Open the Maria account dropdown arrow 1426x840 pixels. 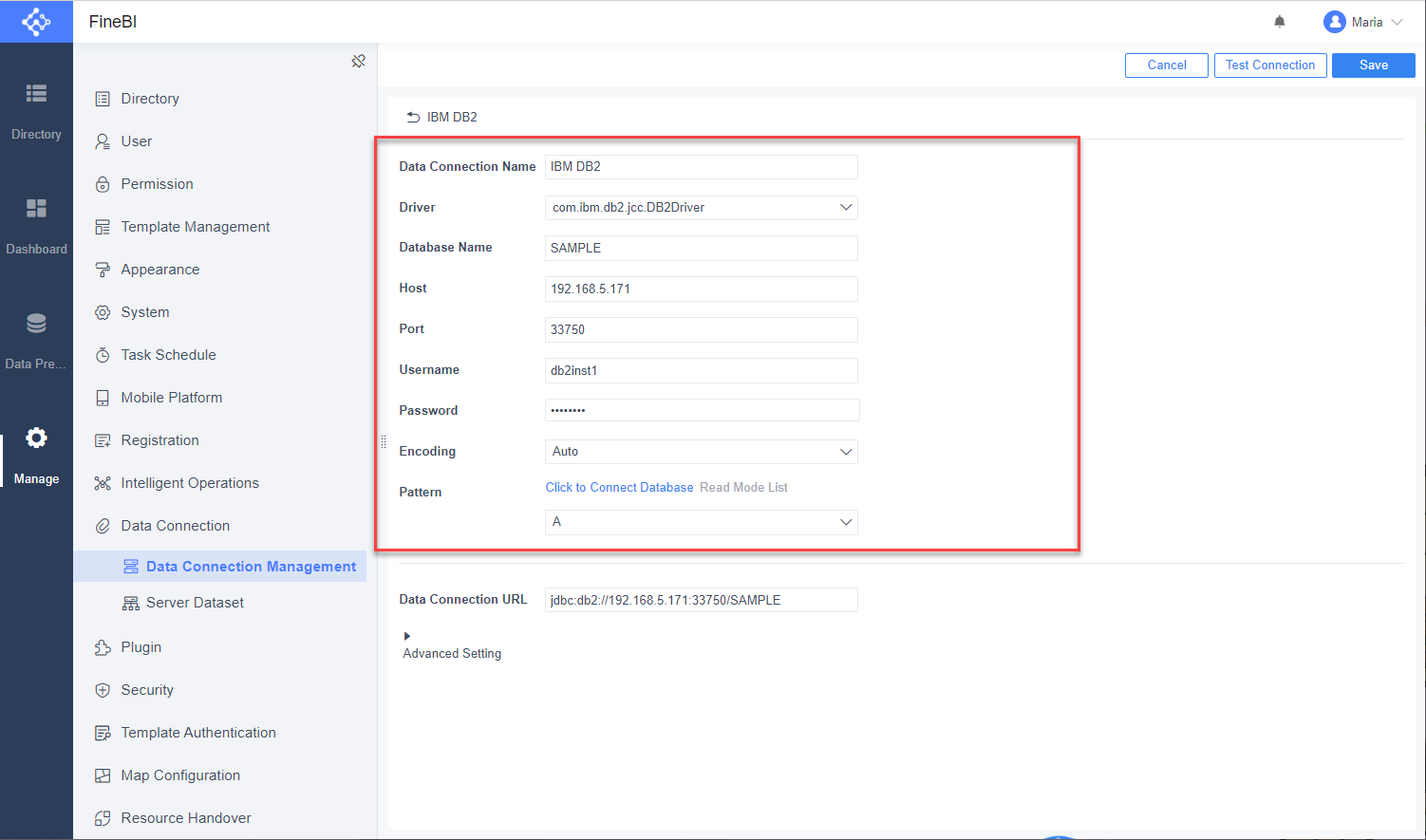pos(1398,22)
